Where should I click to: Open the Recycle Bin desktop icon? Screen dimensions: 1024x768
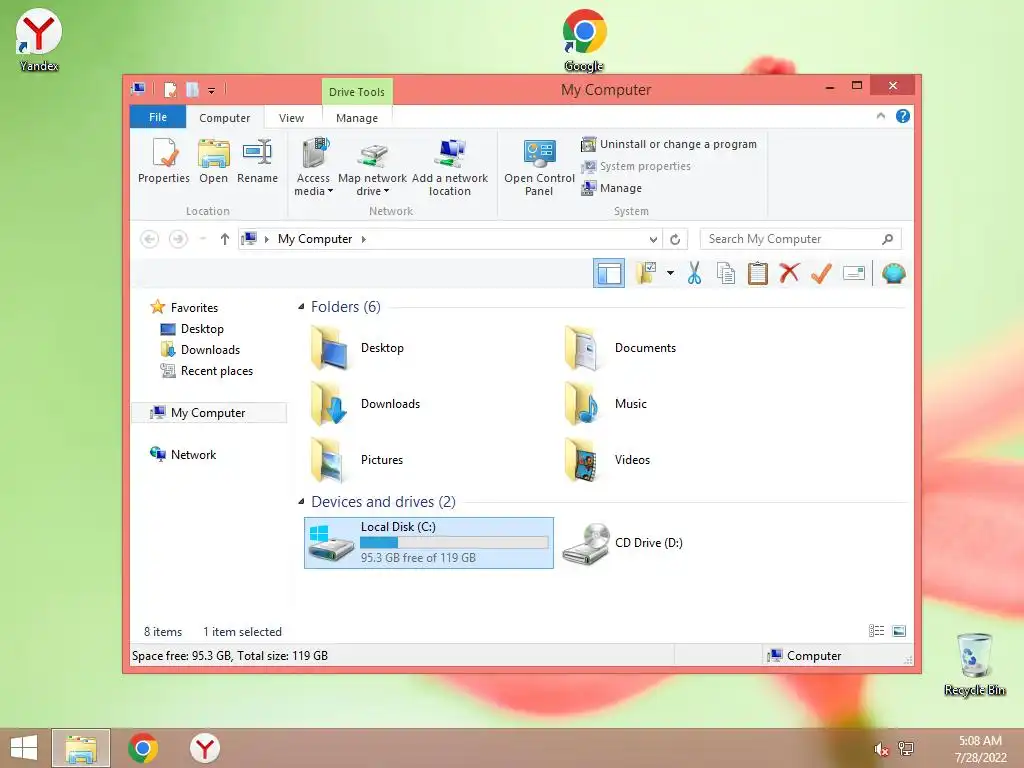pyautogui.click(x=974, y=664)
